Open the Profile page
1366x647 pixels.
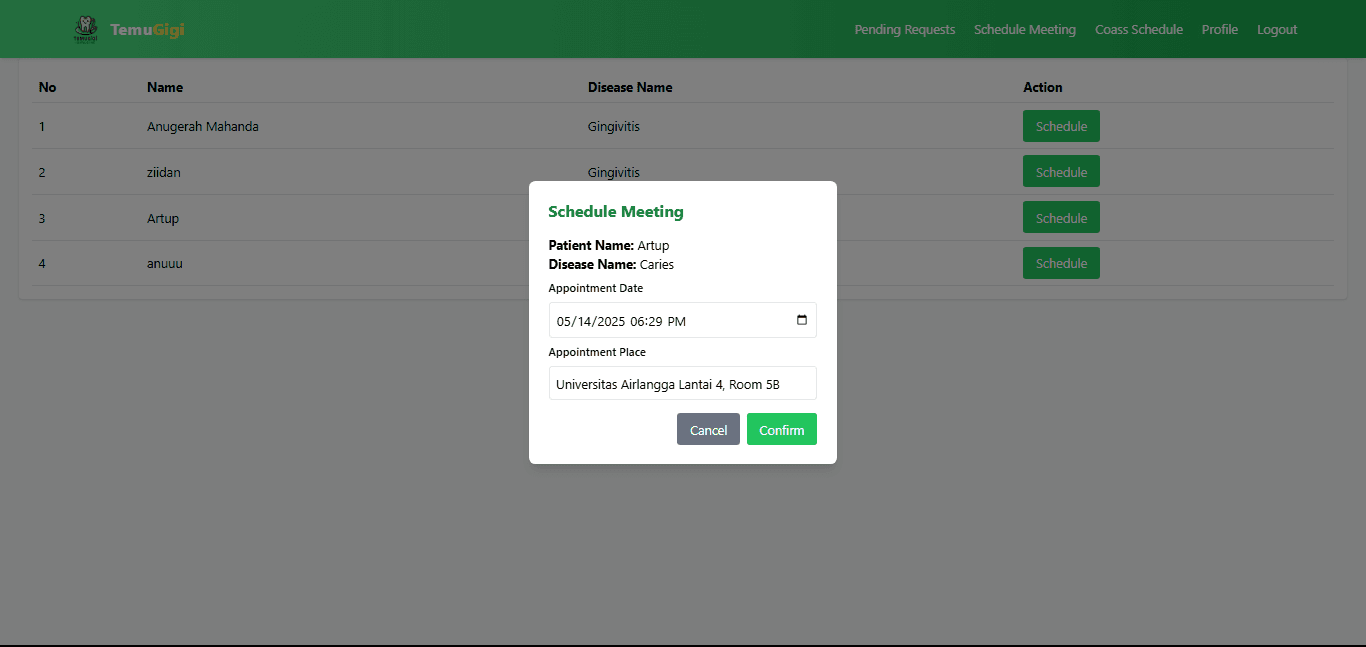[x=1219, y=30]
